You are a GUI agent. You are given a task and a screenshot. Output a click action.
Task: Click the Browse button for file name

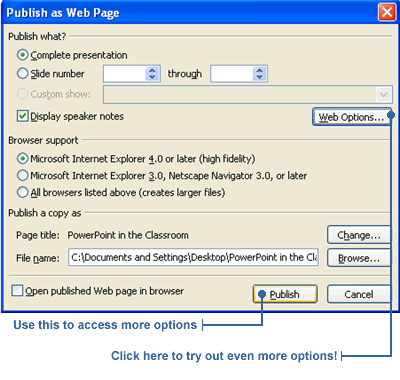tap(359, 258)
